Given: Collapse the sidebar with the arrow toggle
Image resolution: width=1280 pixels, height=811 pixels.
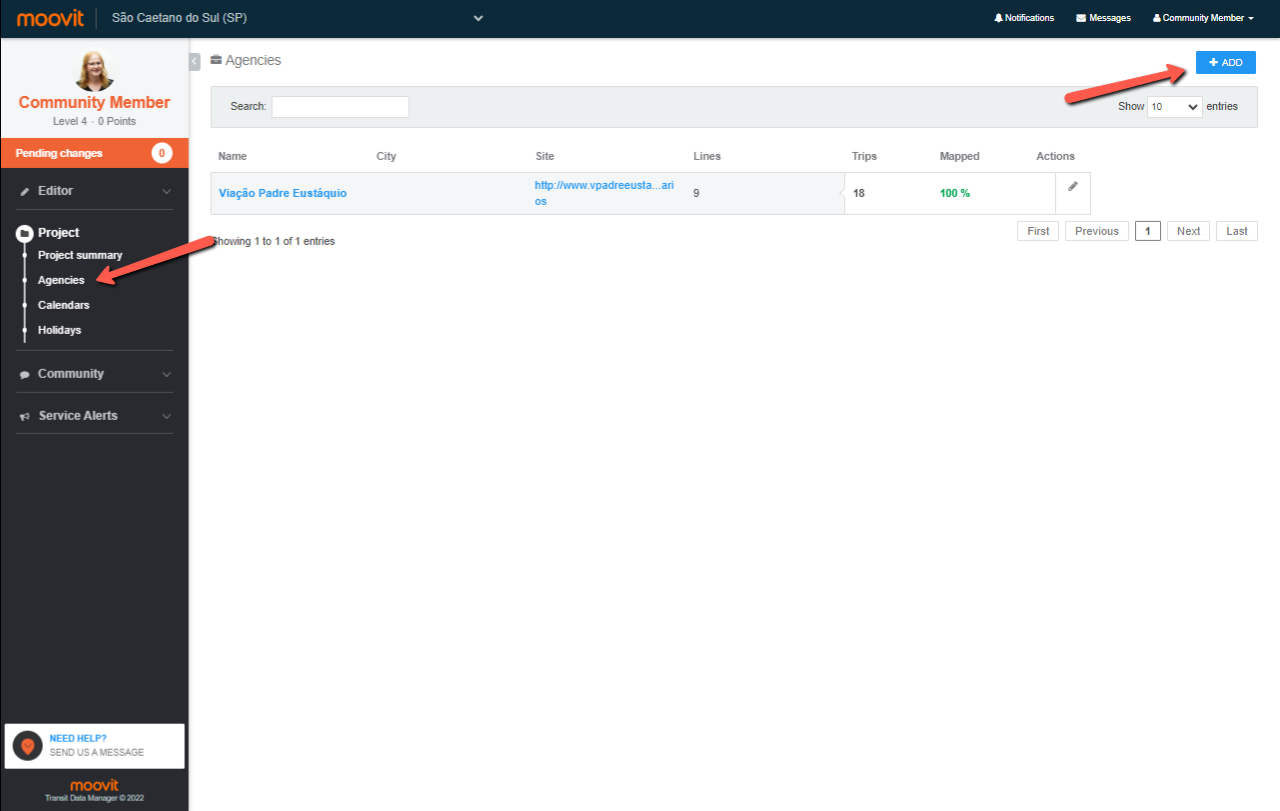Looking at the screenshot, I should point(194,61).
